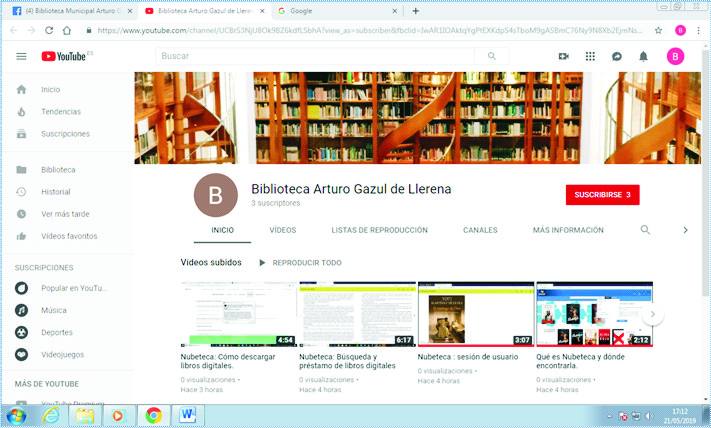
Task: Open Historial in the sidebar
Action: pos(56,192)
